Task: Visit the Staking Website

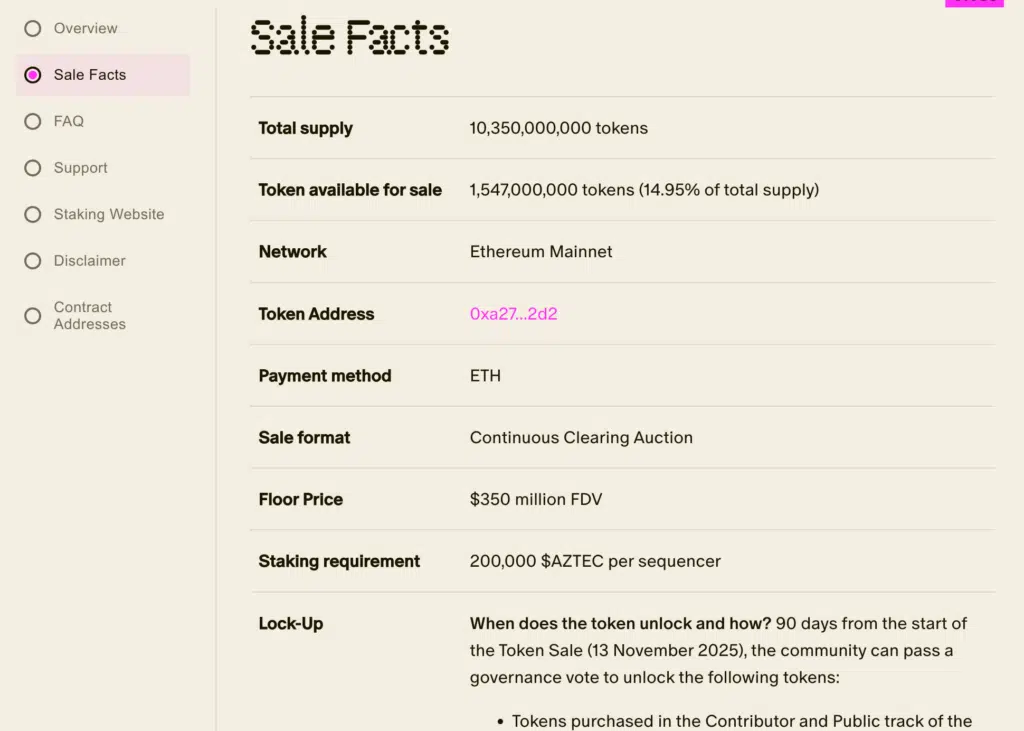Action: (109, 214)
